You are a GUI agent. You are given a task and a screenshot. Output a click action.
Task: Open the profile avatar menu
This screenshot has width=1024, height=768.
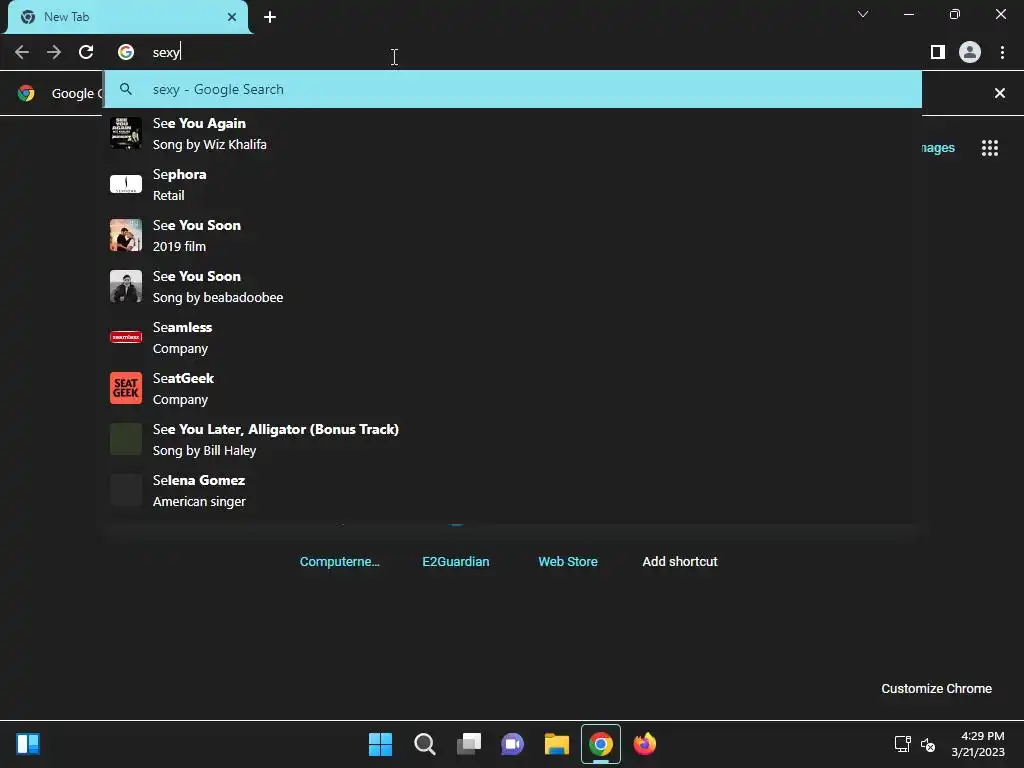(x=970, y=52)
